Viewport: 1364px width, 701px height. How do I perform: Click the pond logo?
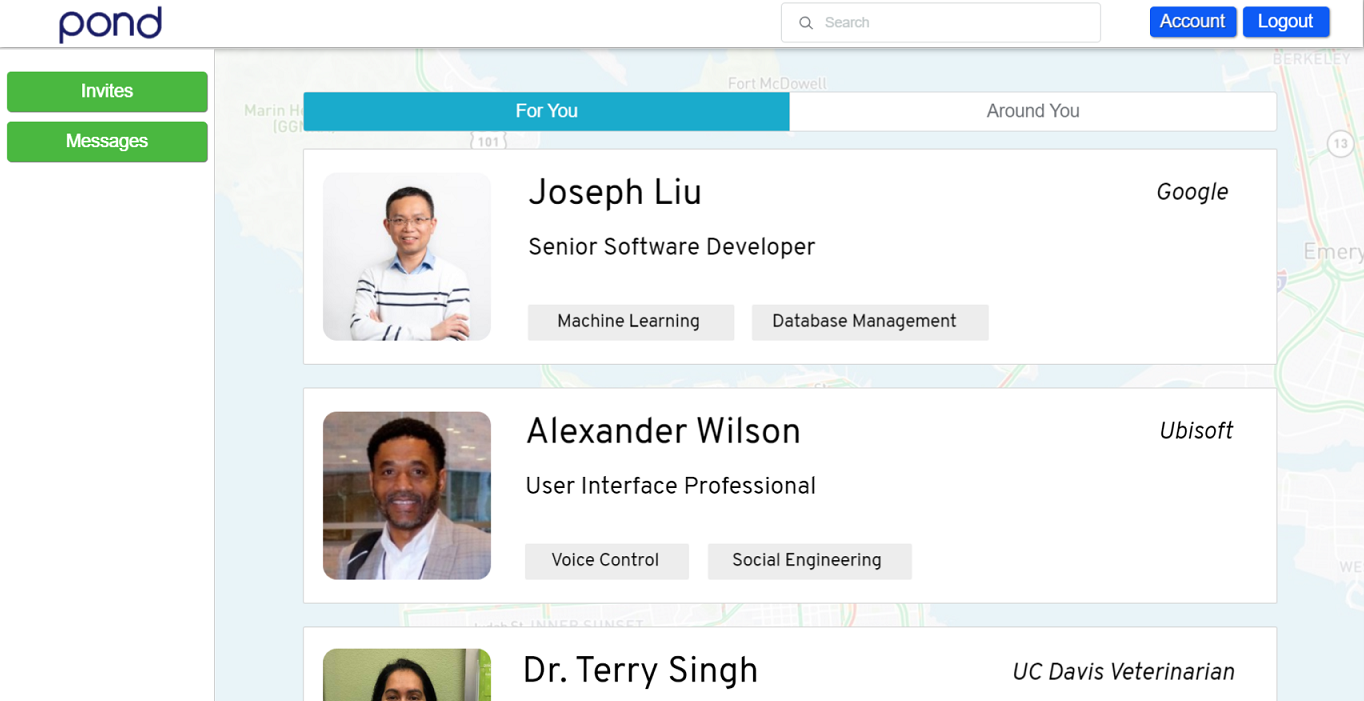pos(110,24)
